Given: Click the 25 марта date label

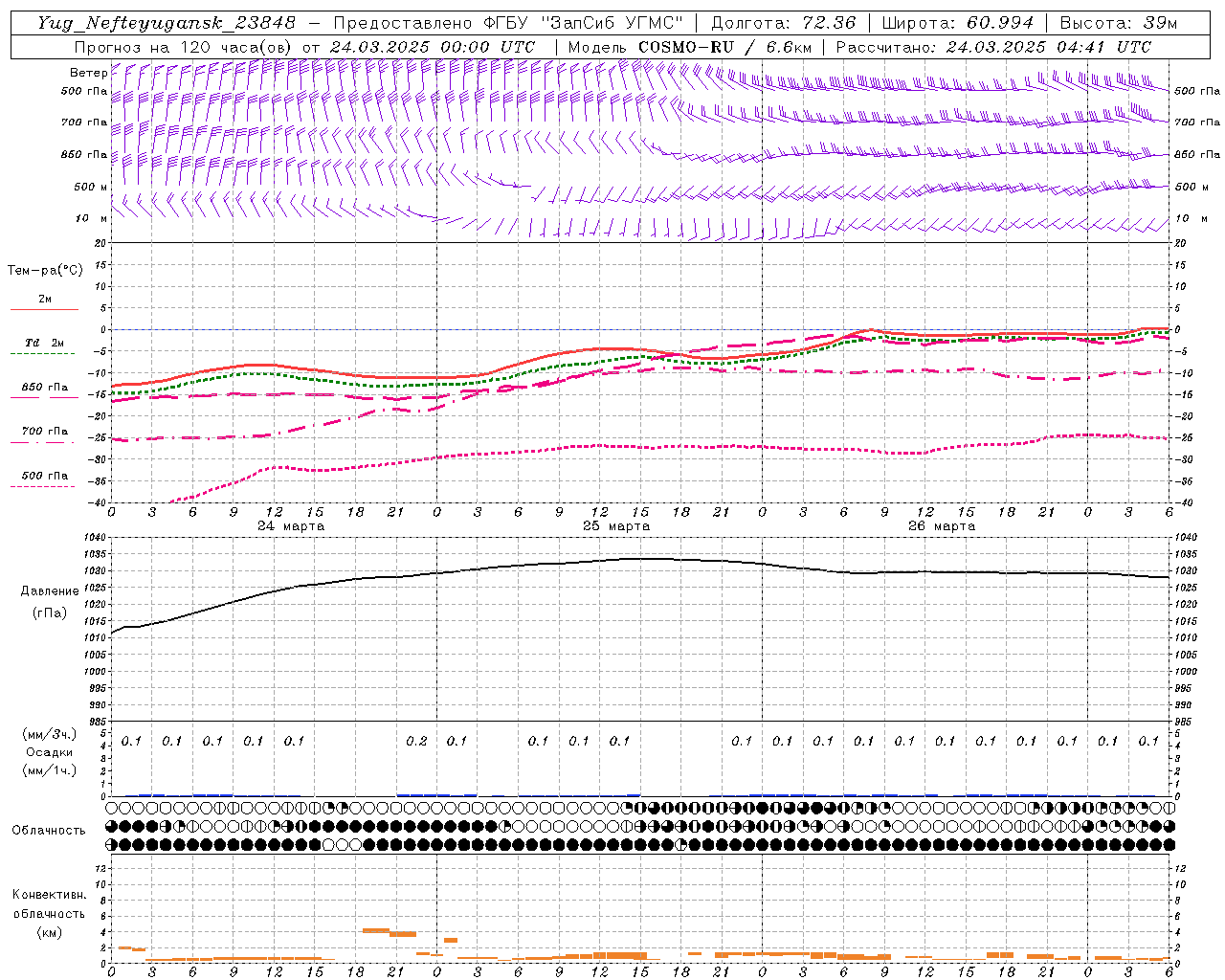Looking at the screenshot, I should point(616,526).
